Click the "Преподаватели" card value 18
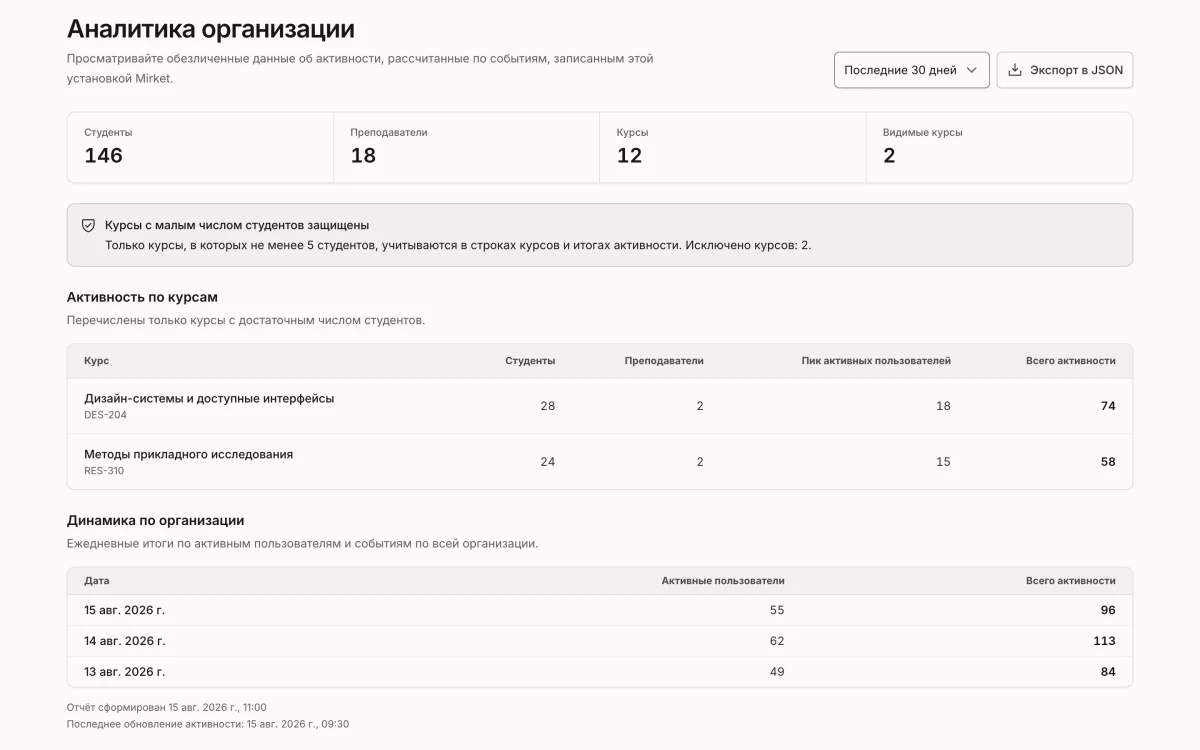Screen dimensions: 1200x750 pos(363,155)
